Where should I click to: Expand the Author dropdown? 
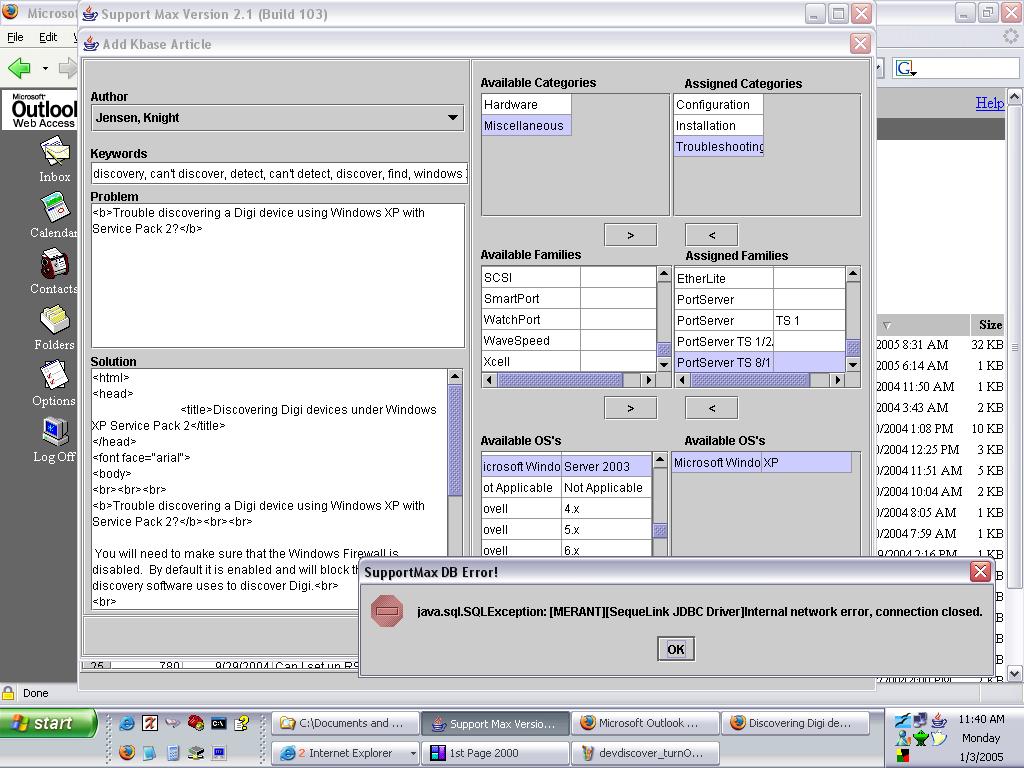coord(453,118)
